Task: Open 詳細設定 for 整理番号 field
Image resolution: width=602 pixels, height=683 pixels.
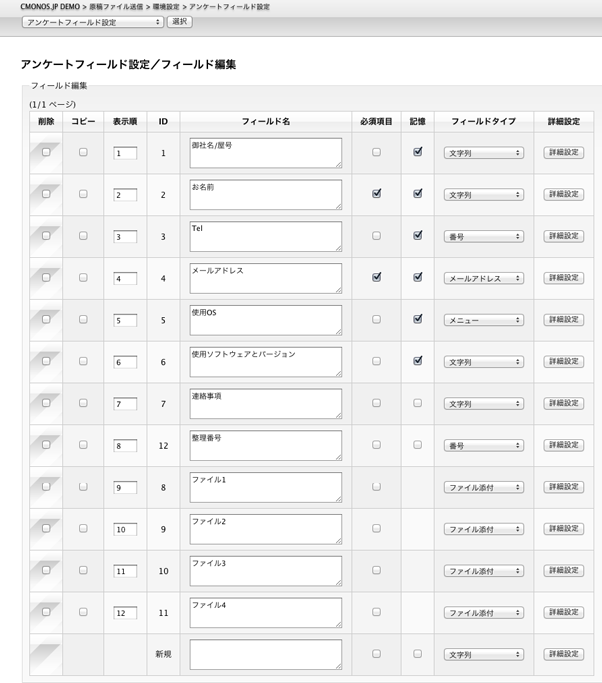Action: tap(564, 445)
